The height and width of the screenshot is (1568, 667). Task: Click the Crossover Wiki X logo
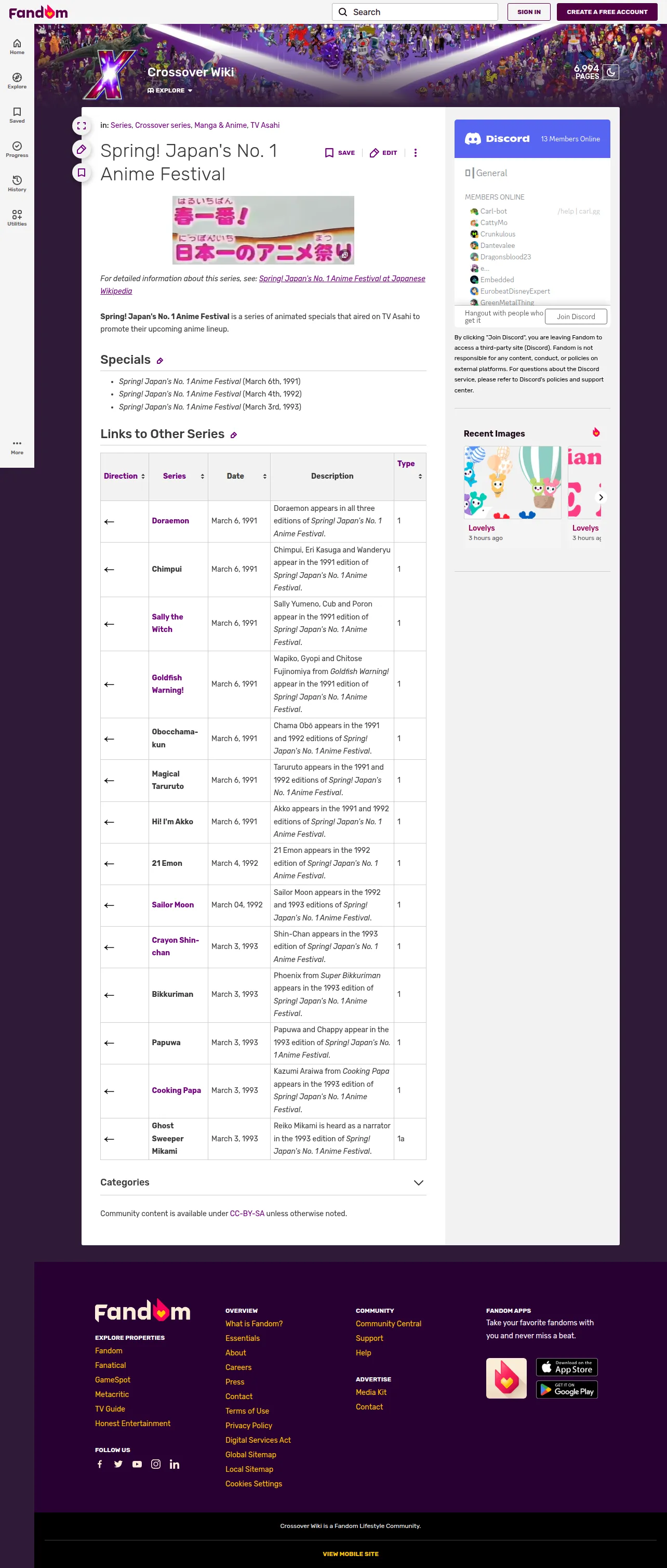[x=110, y=74]
